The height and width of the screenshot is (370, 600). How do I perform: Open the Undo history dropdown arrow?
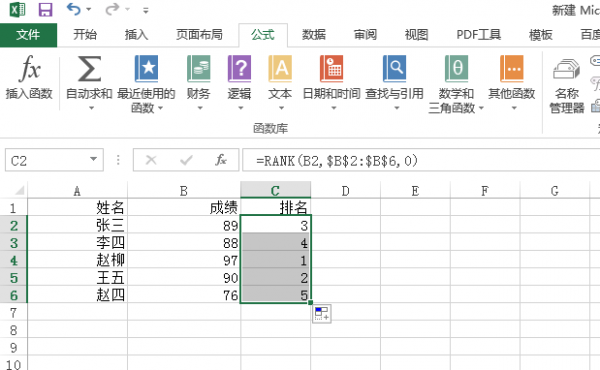point(89,9)
